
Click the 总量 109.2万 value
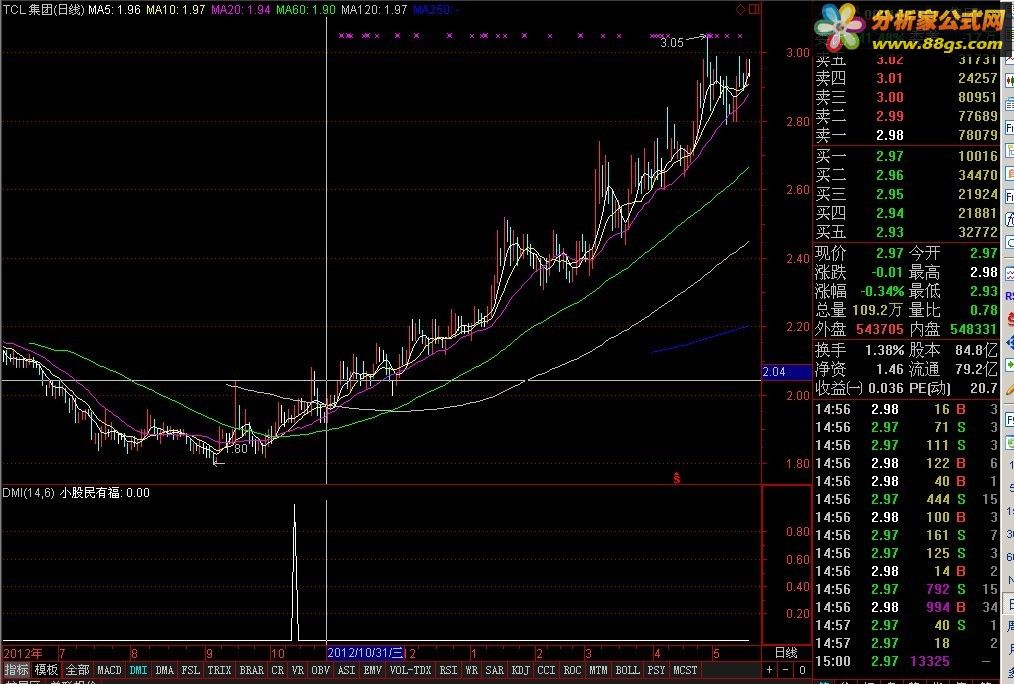coord(878,310)
